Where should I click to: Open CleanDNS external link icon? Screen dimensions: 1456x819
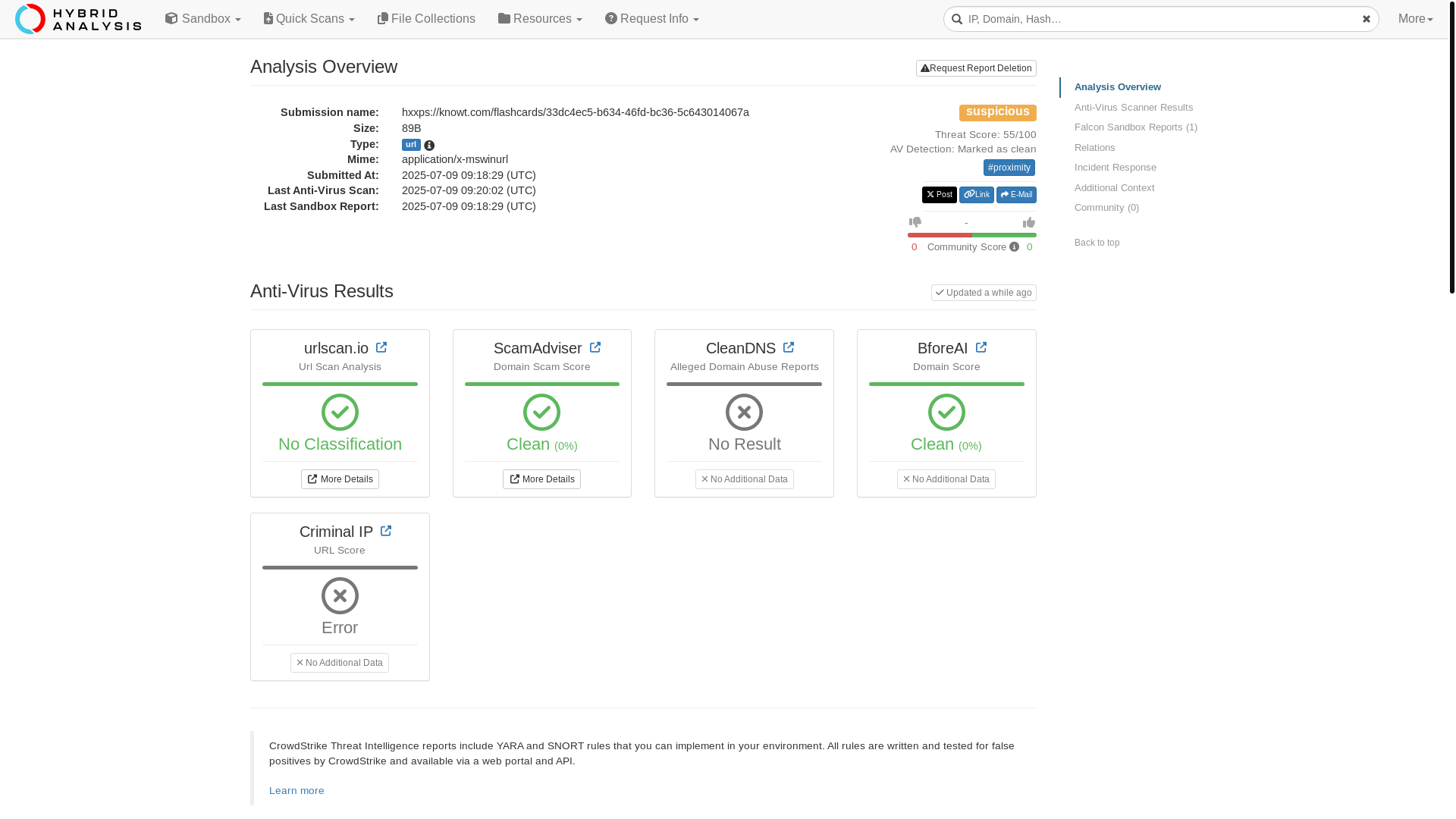tap(789, 347)
